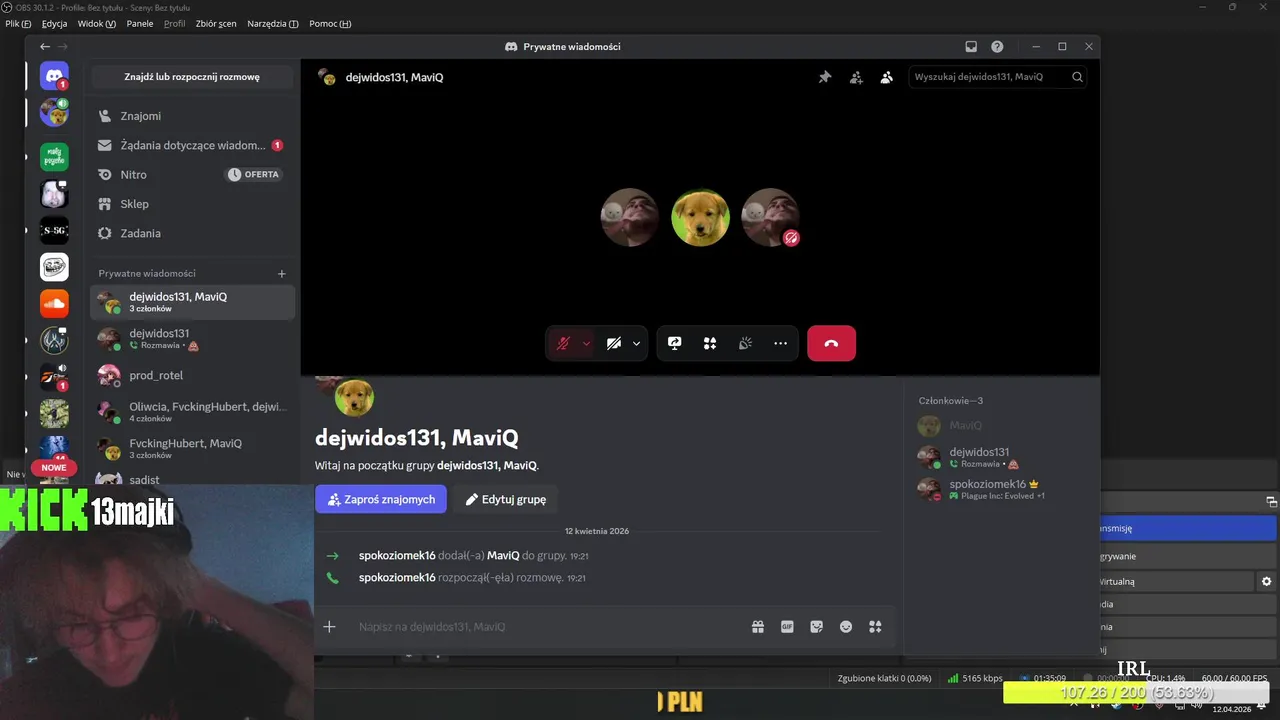Open the GIF picker
This screenshot has height=720, width=1280.
[787, 627]
